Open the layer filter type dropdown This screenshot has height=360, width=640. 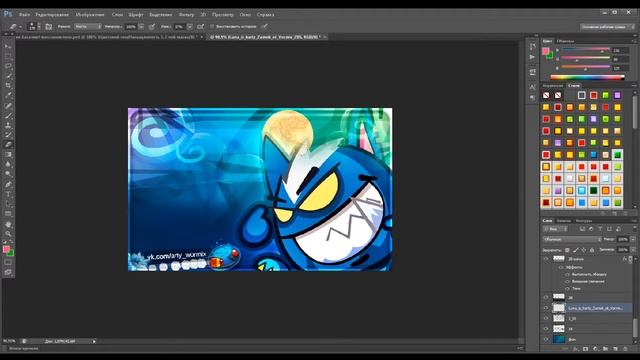pyautogui.click(x=555, y=229)
